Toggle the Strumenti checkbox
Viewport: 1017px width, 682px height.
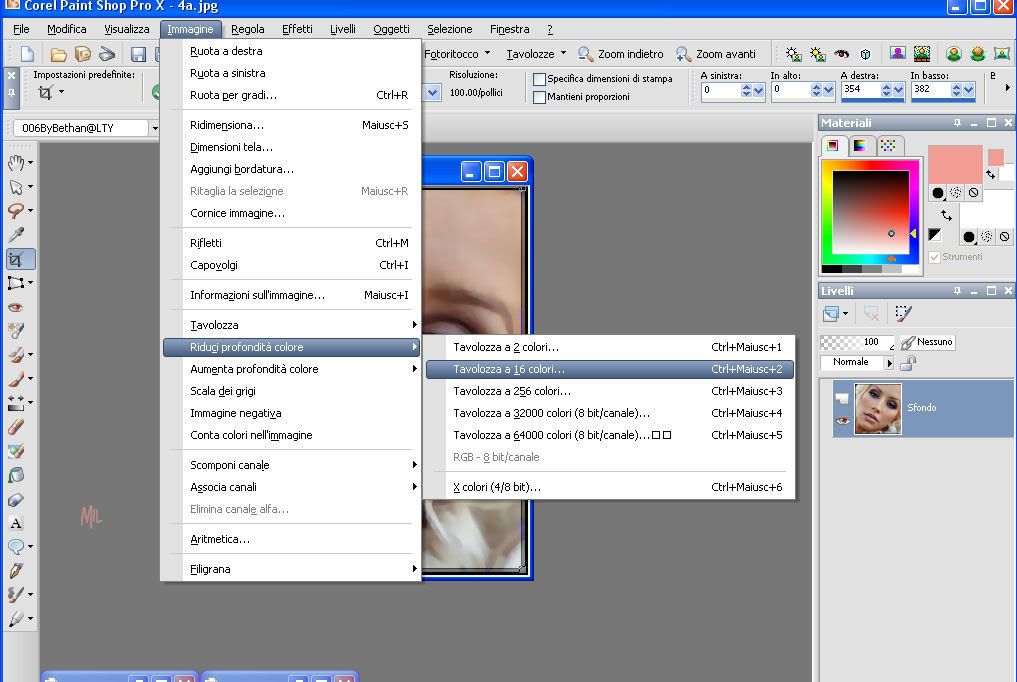pos(935,257)
